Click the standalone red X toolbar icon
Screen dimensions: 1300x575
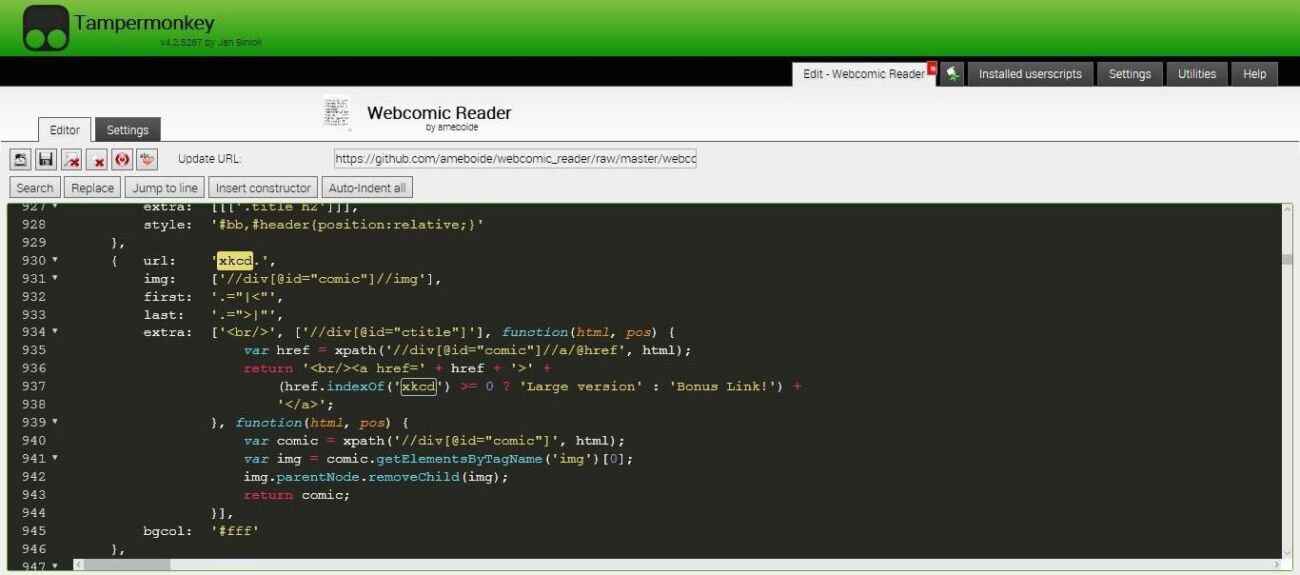[97, 159]
